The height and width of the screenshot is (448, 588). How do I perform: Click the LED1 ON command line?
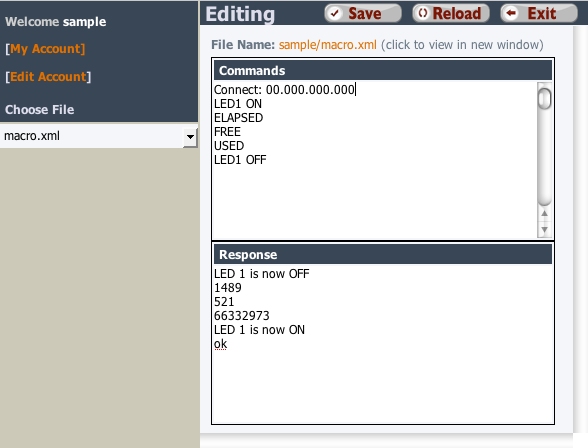coord(238,104)
